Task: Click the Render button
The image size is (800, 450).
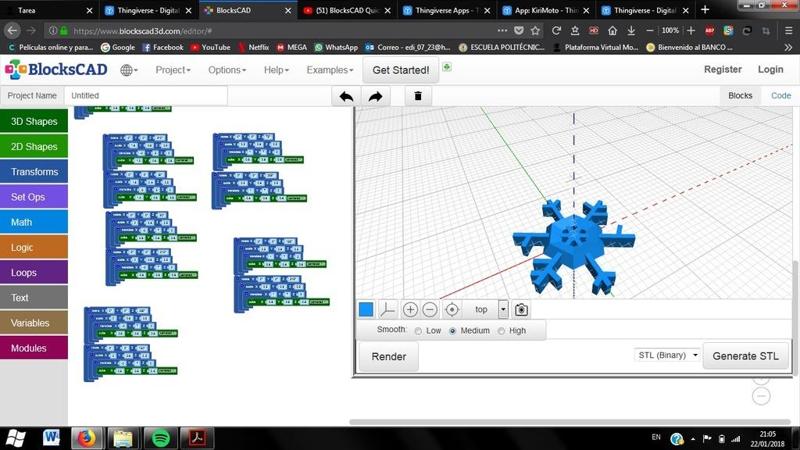Action: (389, 357)
